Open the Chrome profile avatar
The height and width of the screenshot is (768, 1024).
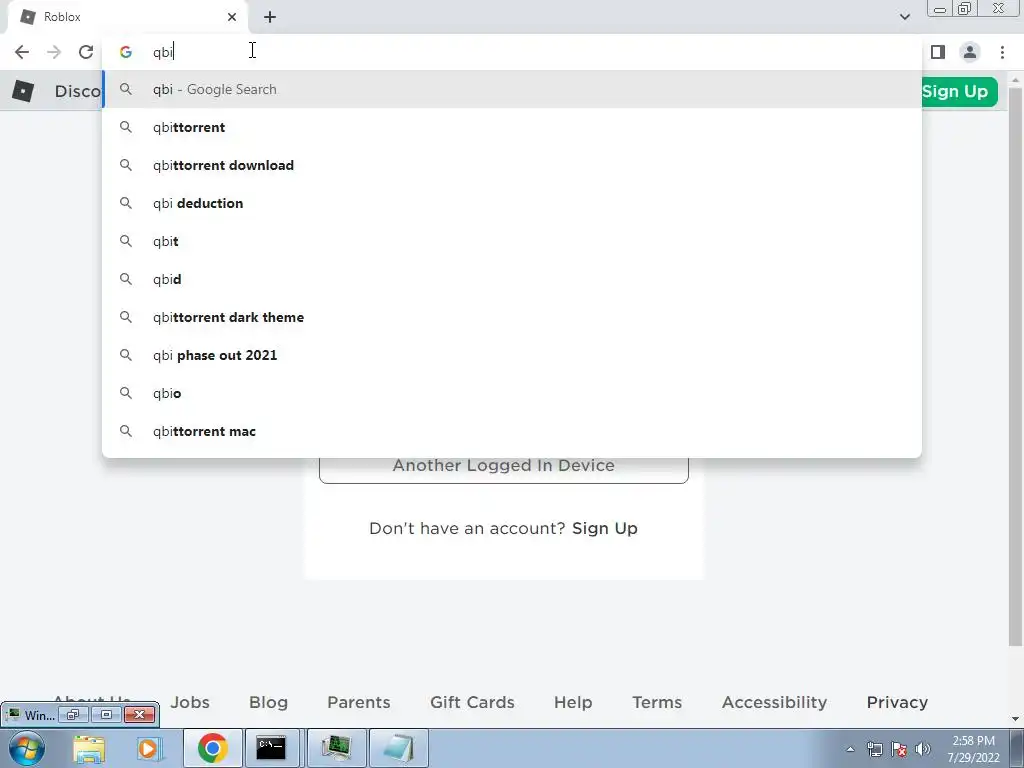click(970, 52)
